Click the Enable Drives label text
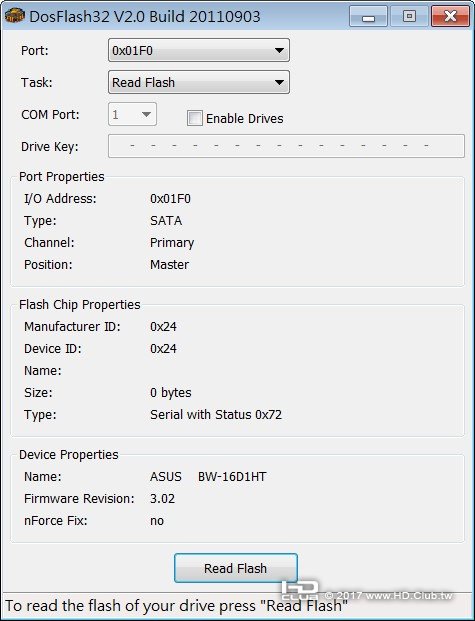 tap(244, 118)
